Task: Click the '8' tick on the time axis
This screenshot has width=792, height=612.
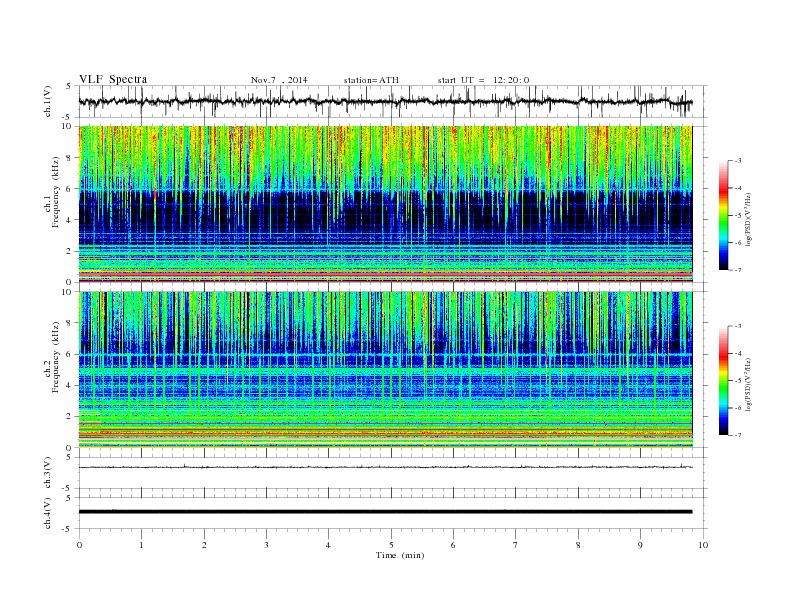Action: pos(578,545)
